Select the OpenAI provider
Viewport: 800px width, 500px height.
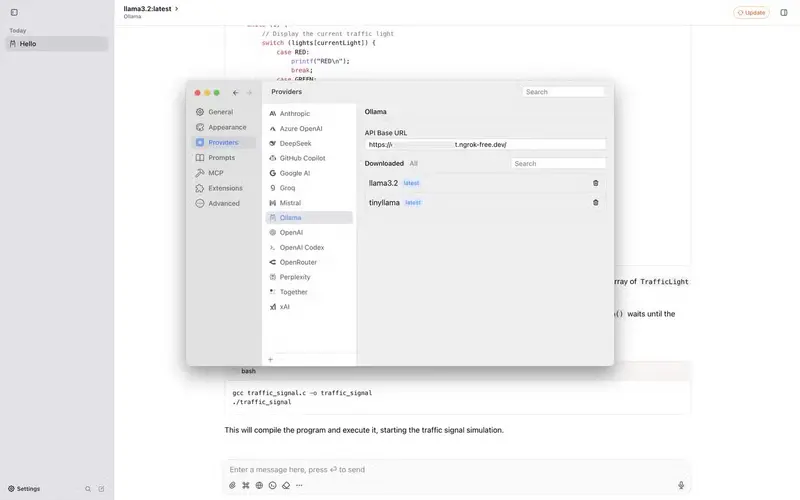[309, 232]
